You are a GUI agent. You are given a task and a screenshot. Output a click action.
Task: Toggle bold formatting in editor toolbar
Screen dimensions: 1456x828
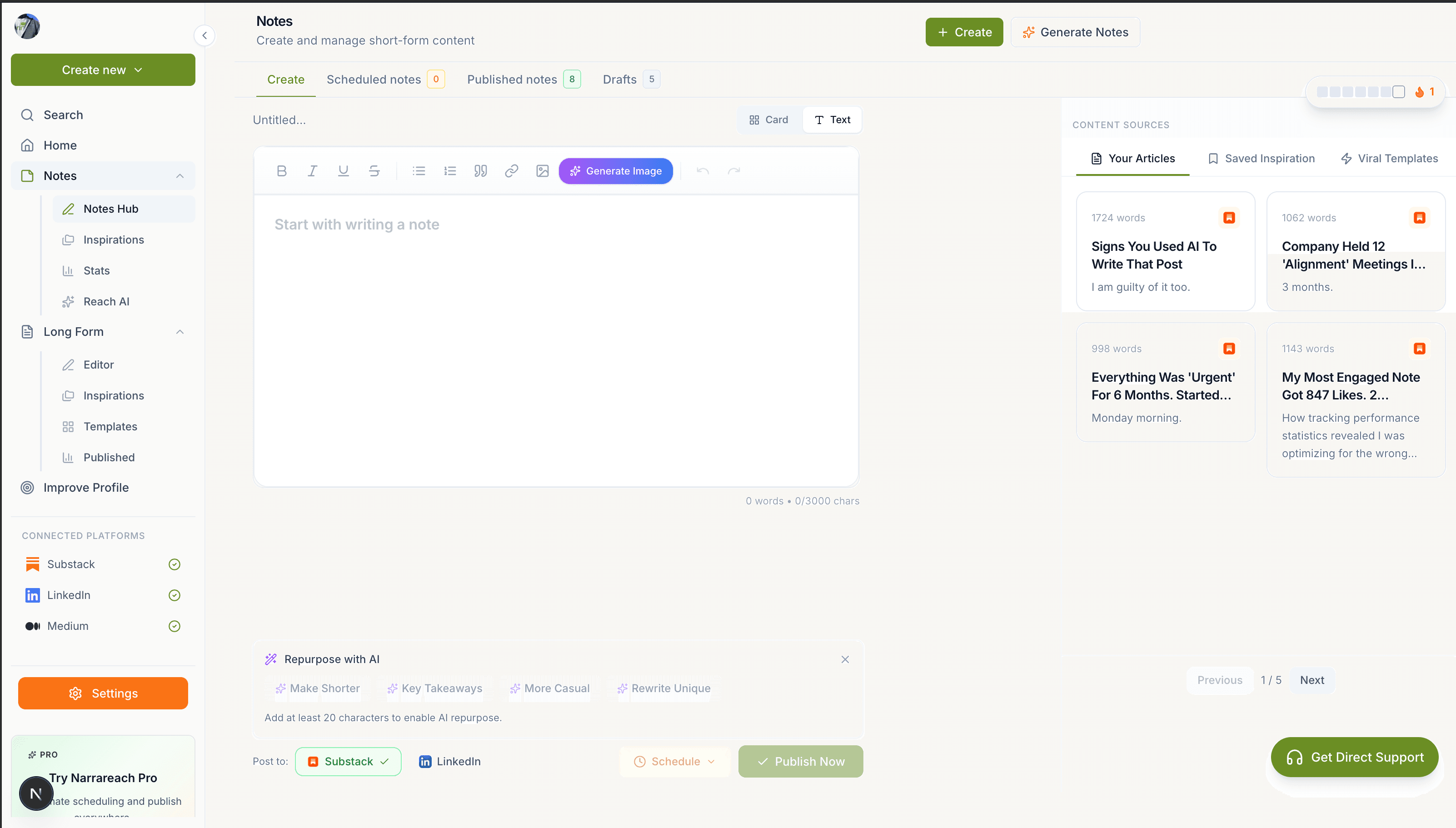(281, 170)
